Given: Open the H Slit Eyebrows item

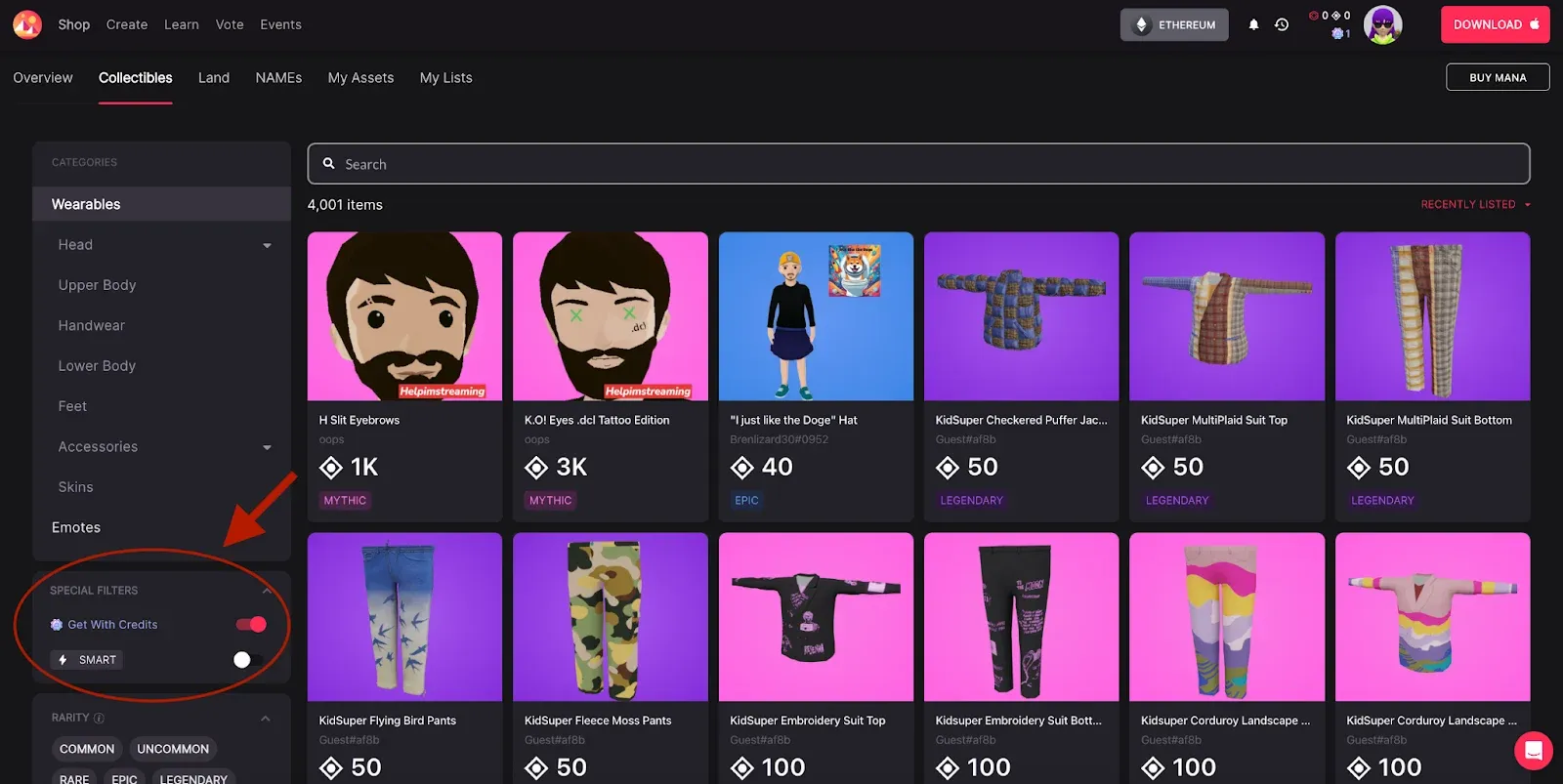Looking at the screenshot, I should tap(404, 376).
